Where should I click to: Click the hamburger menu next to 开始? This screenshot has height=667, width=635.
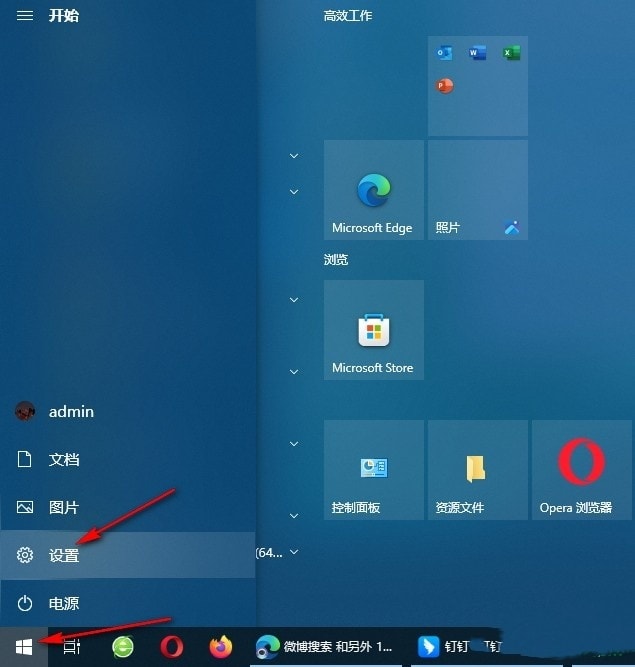(25, 16)
